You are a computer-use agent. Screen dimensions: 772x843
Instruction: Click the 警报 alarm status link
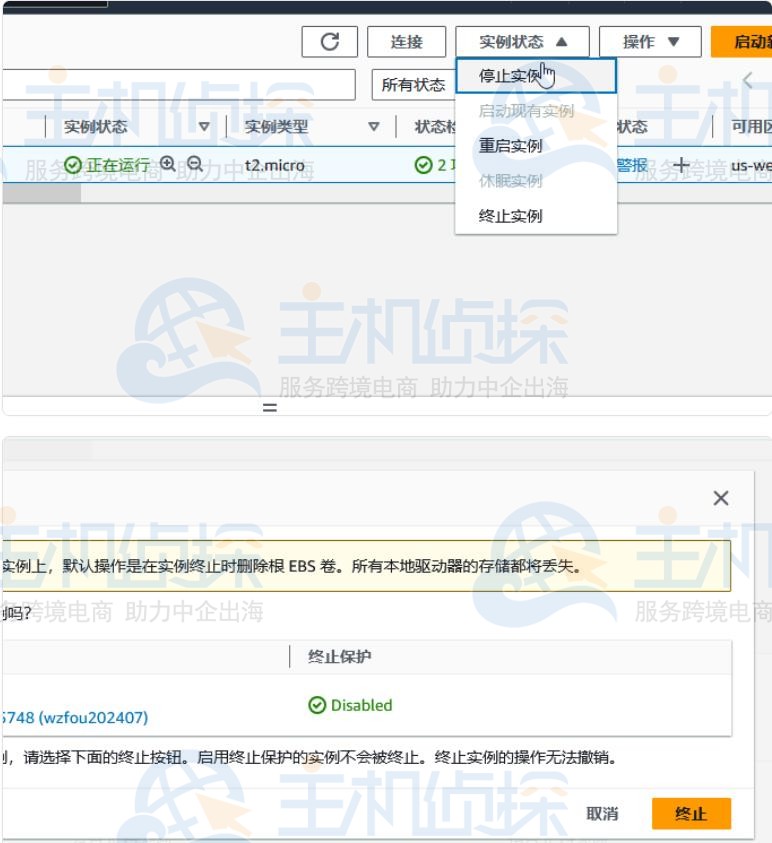click(632, 165)
